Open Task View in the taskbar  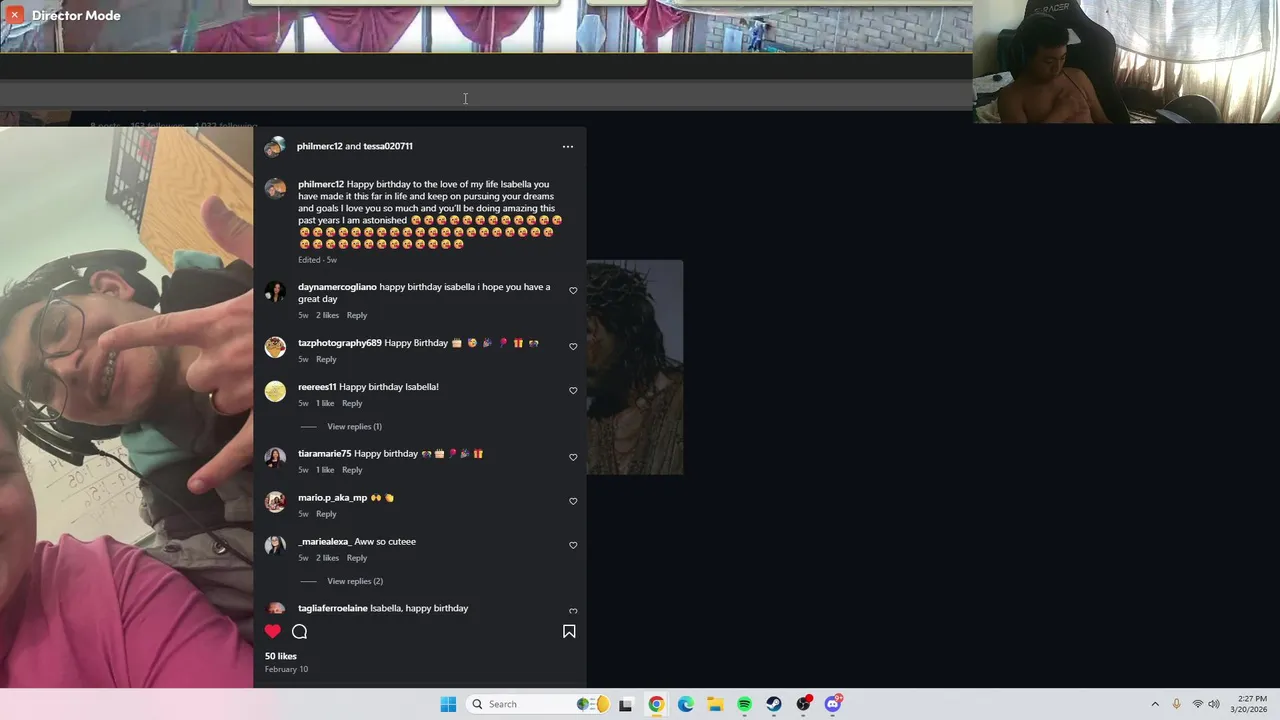[626, 704]
